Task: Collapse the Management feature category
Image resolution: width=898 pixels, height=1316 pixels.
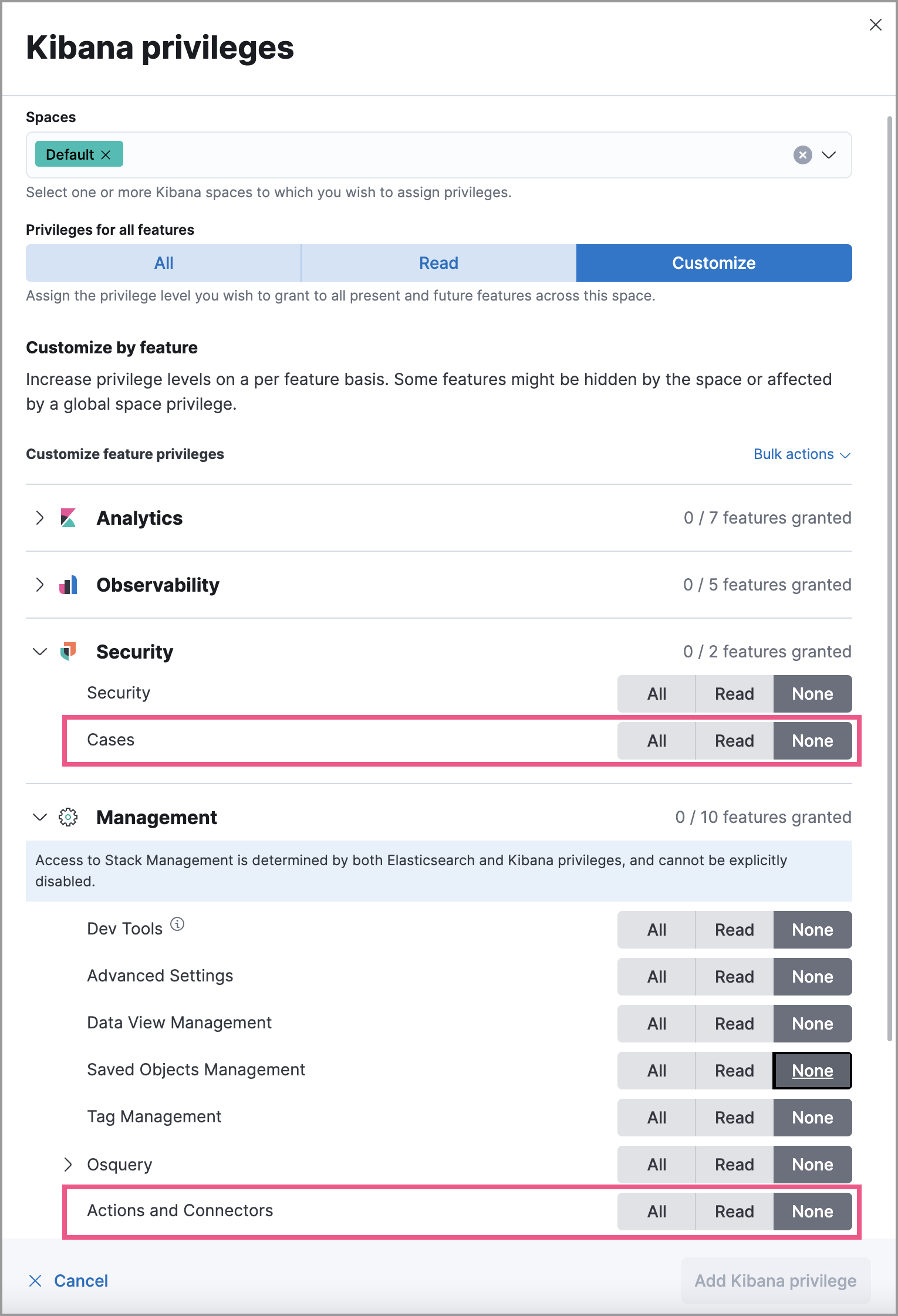Action: point(39,817)
